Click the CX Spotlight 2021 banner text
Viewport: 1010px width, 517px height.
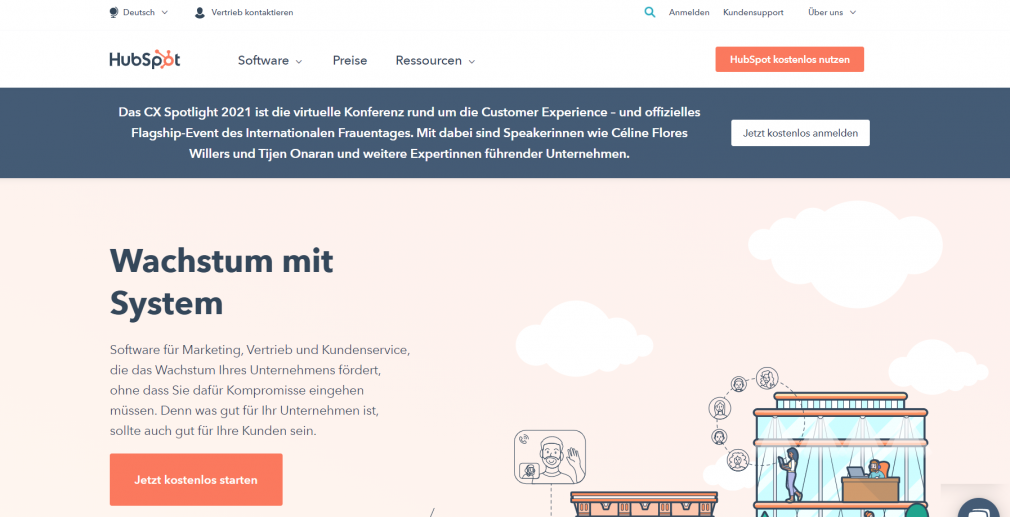pos(410,133)
